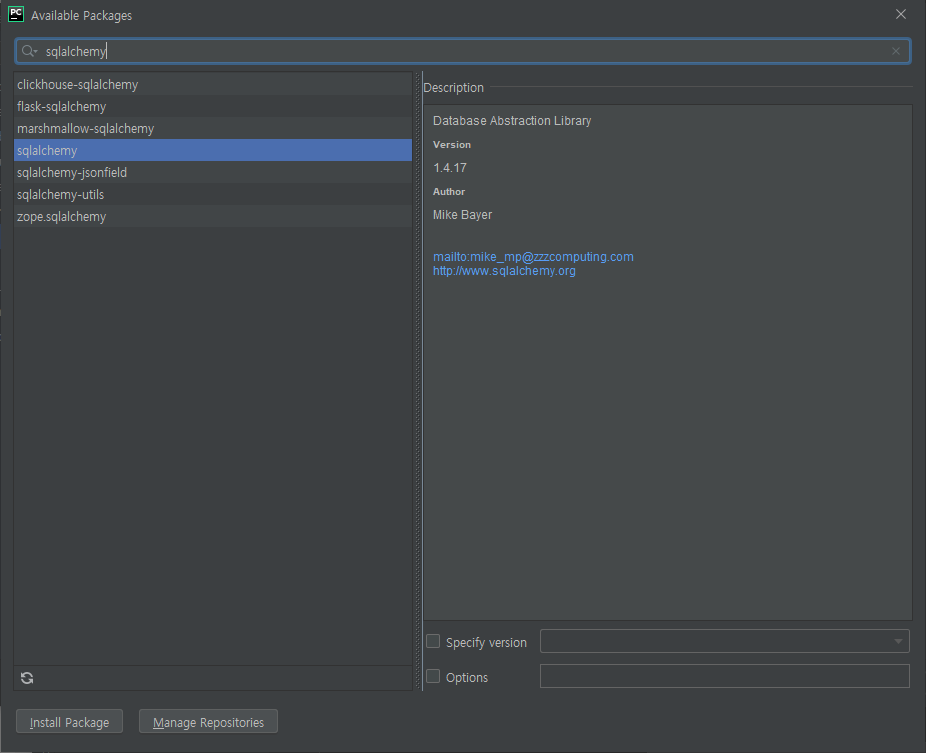Clear the search text with the X icon
The height and width of the screenshot is (753, 926).
click(896, 51)
